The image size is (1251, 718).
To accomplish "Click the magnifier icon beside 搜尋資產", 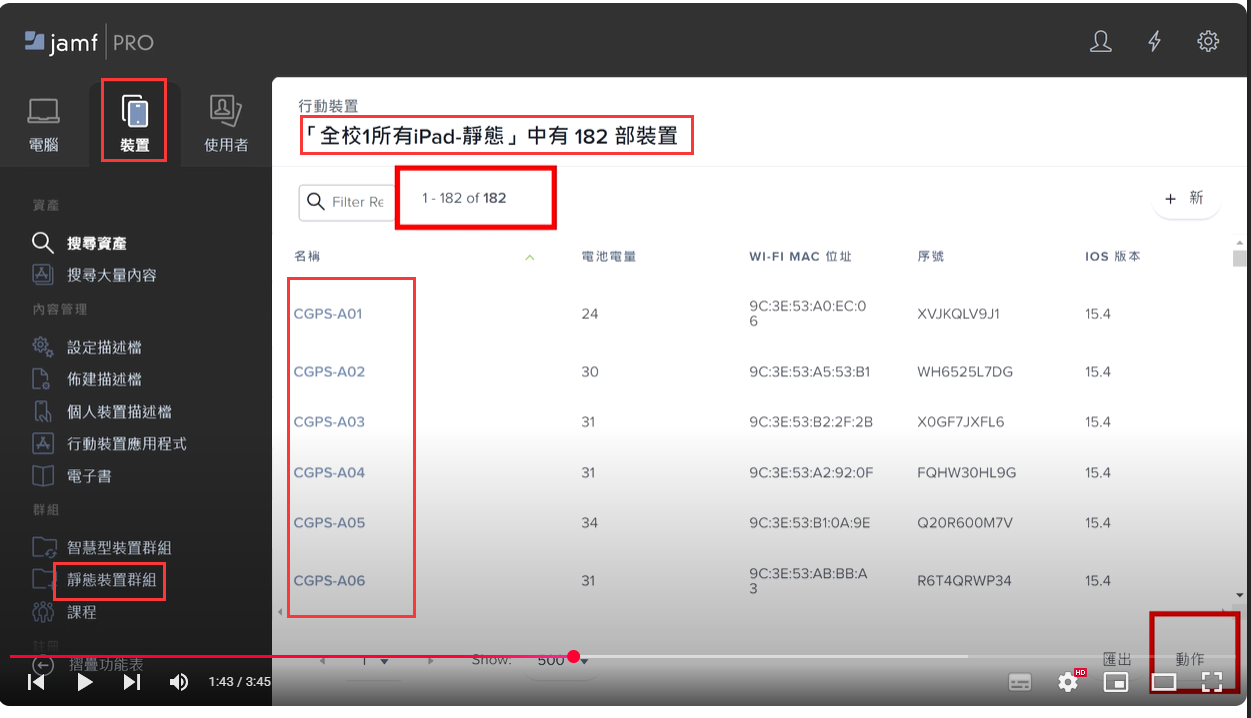I will pos(42,243).
